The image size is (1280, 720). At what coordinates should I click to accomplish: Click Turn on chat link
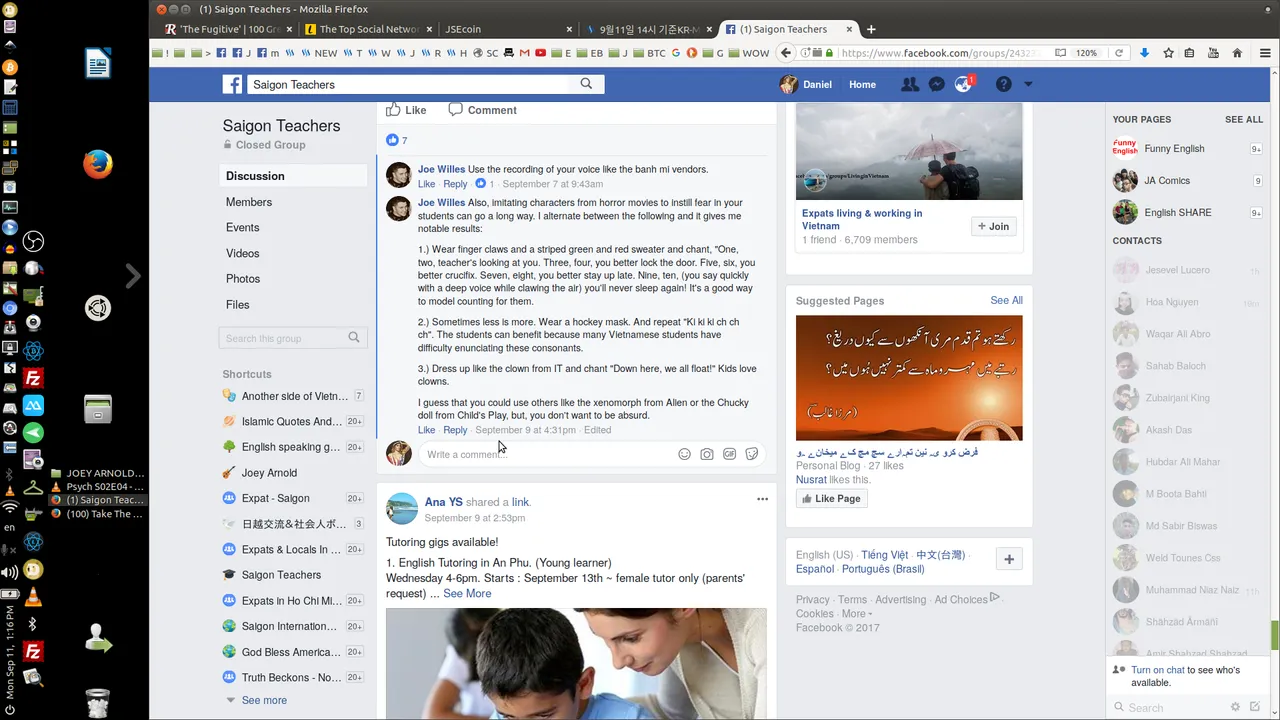click(x=1158, y=670)
